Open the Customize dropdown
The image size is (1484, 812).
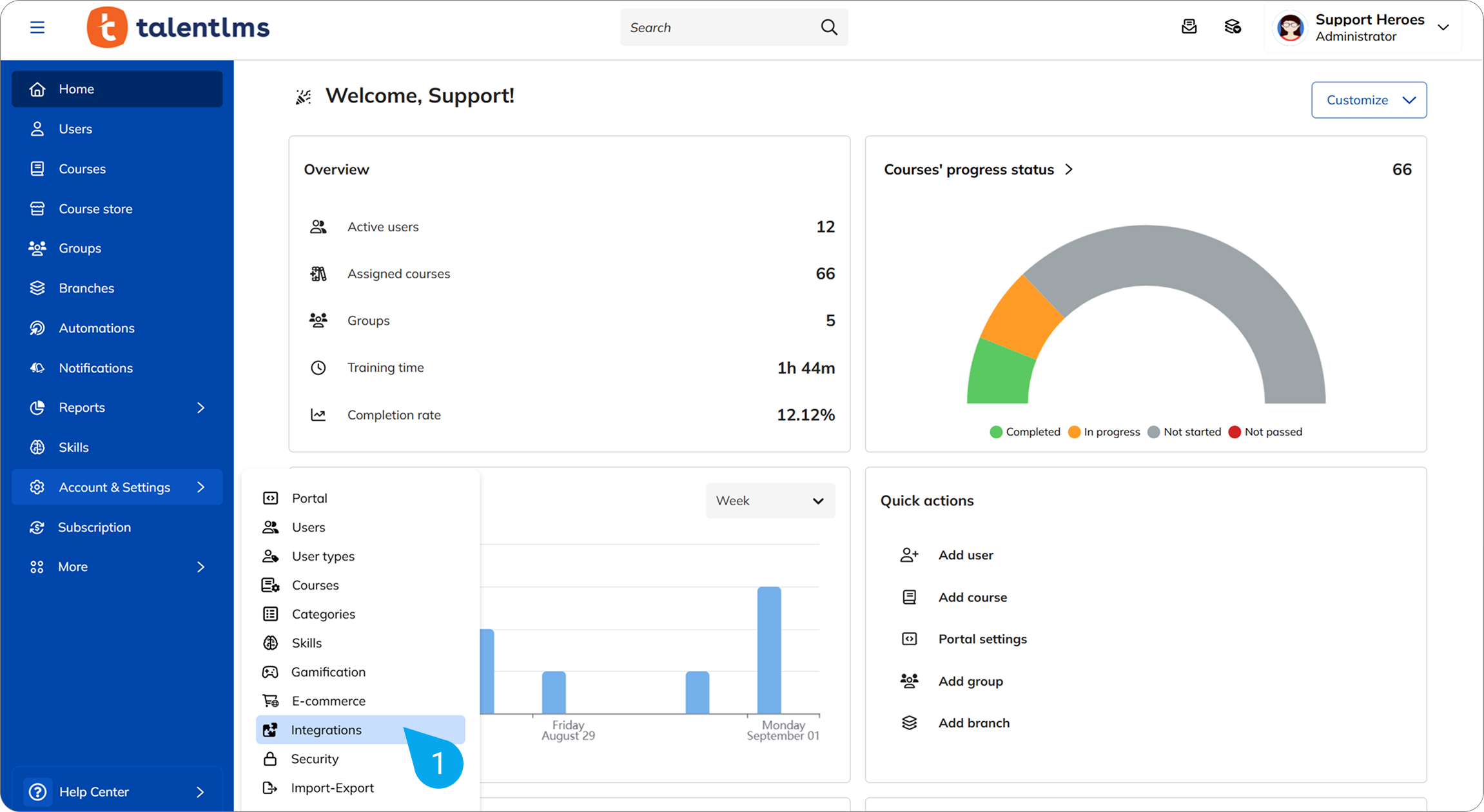(x=1369, y=100)
